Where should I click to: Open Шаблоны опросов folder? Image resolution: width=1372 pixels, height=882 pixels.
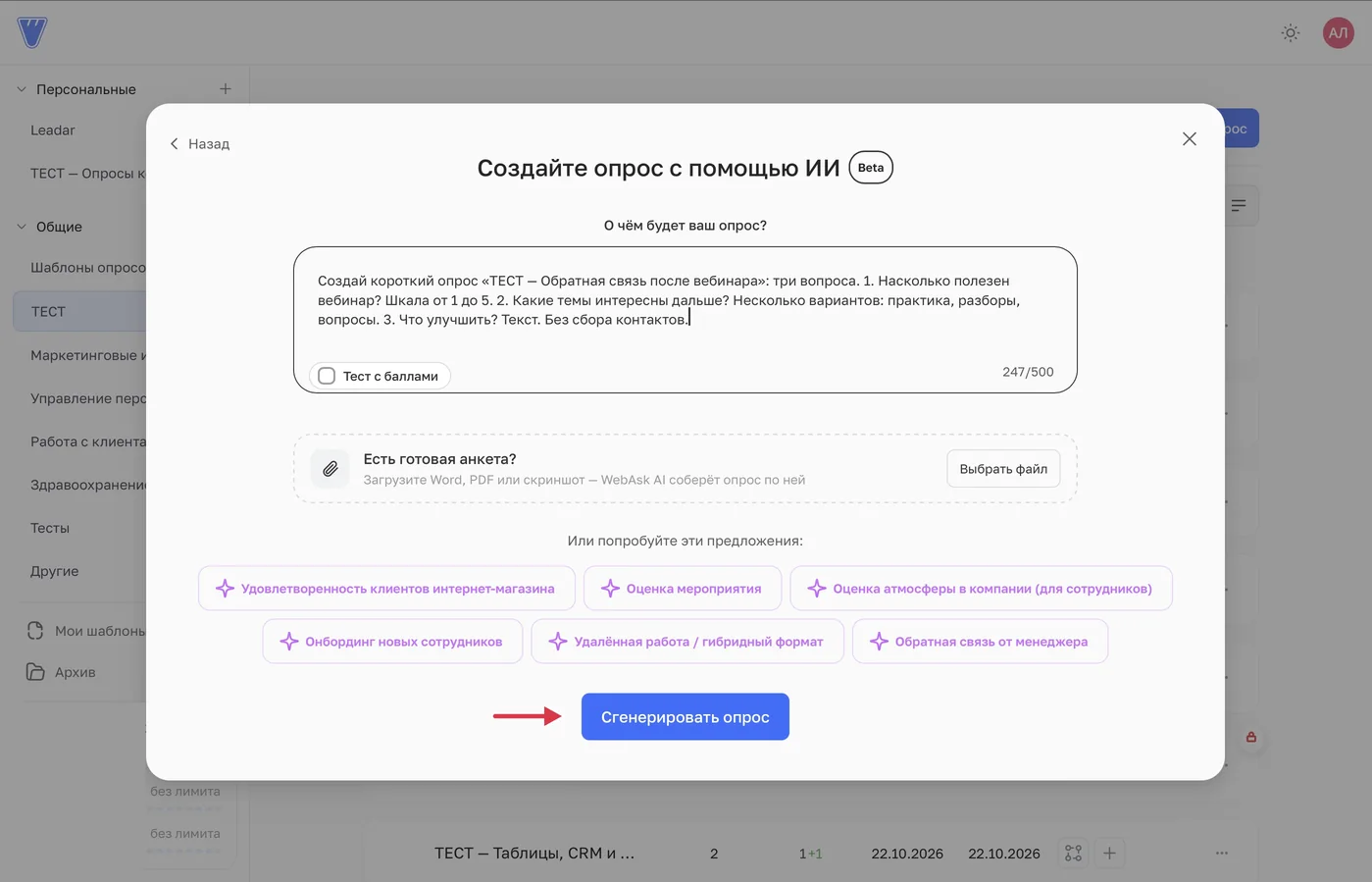(x=87, y=268)
